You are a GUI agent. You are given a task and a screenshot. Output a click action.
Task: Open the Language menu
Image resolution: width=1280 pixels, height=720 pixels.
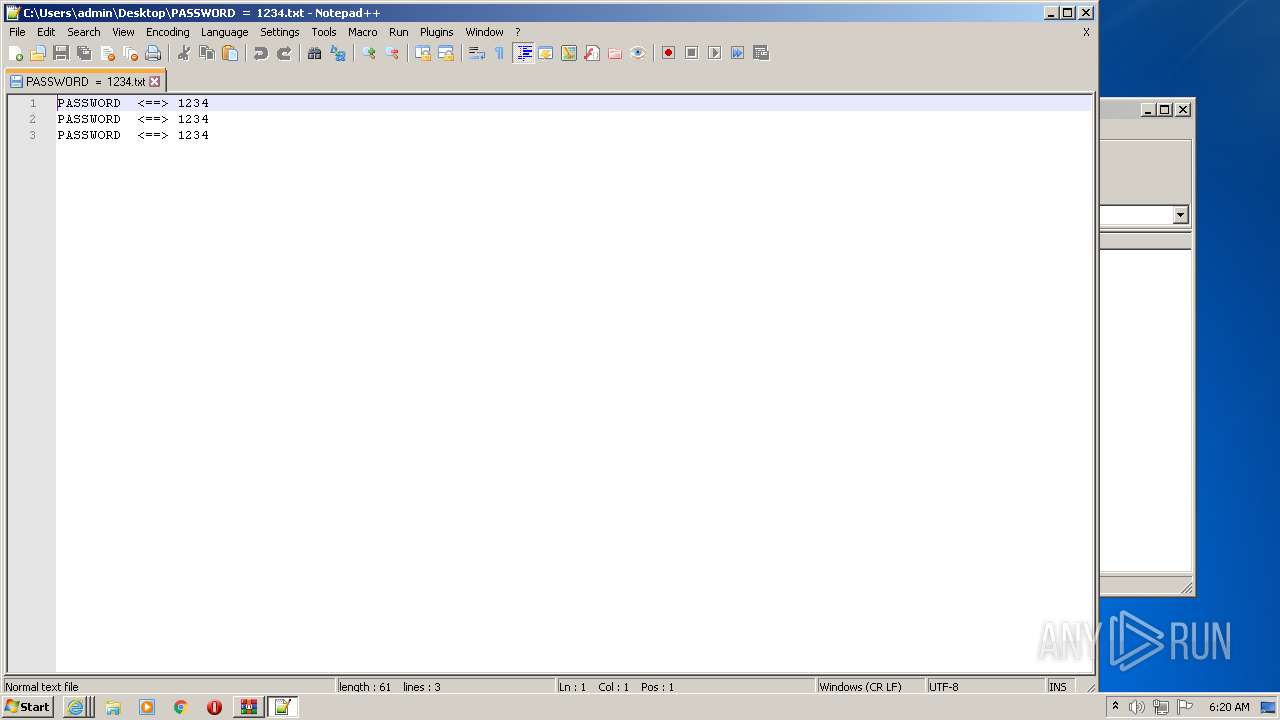[224, 32]
